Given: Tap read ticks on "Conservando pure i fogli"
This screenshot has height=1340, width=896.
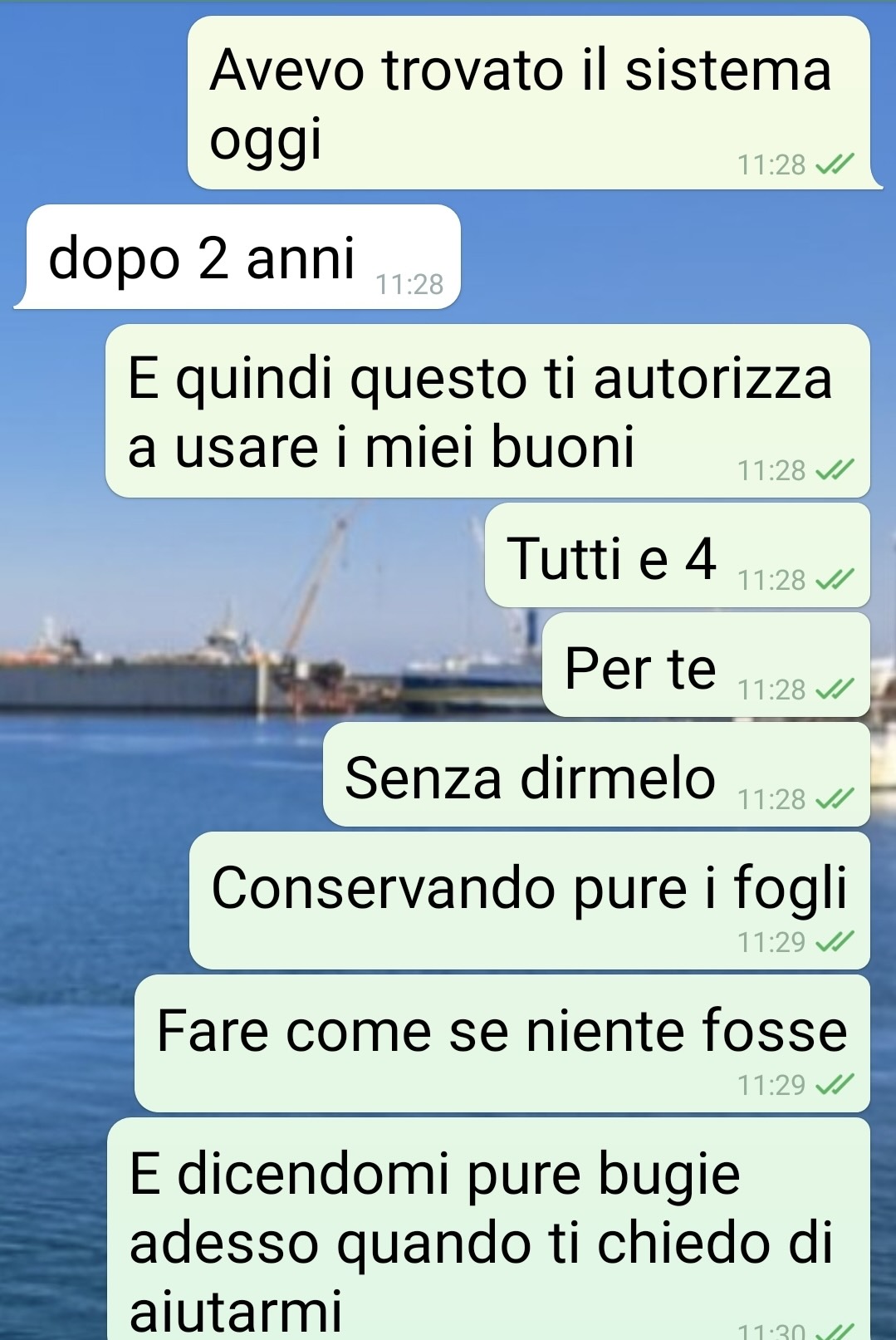Looking at the screenshot, I should 834,941.
